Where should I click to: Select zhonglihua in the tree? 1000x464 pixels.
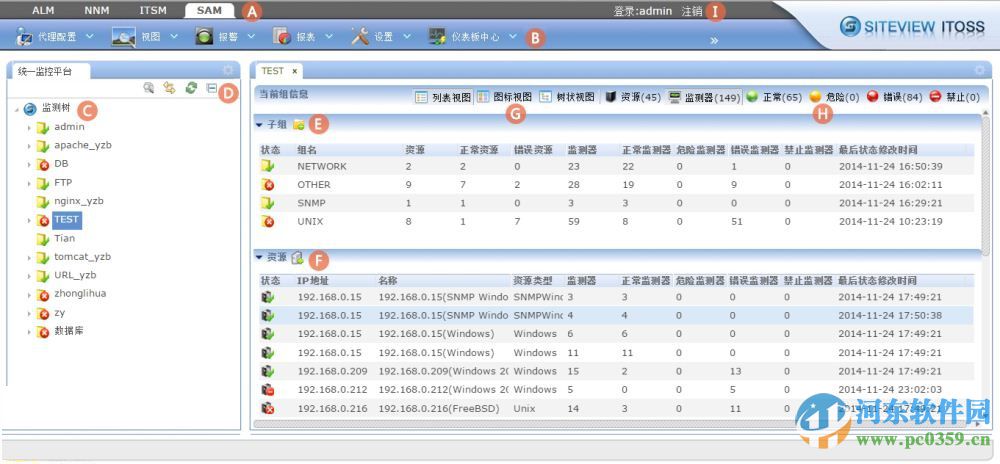80,293
